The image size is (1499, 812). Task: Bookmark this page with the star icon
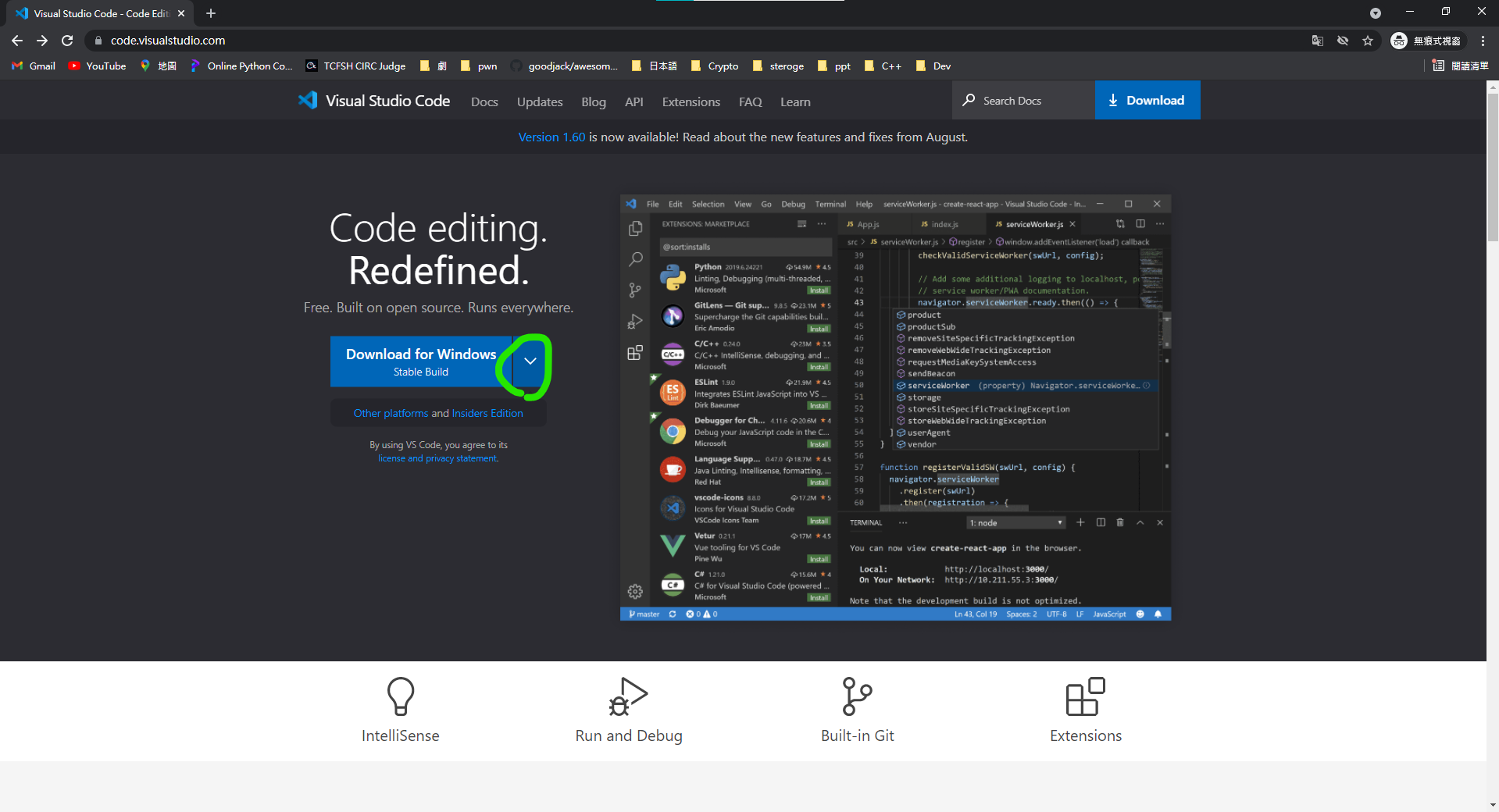pos(1368,41)
